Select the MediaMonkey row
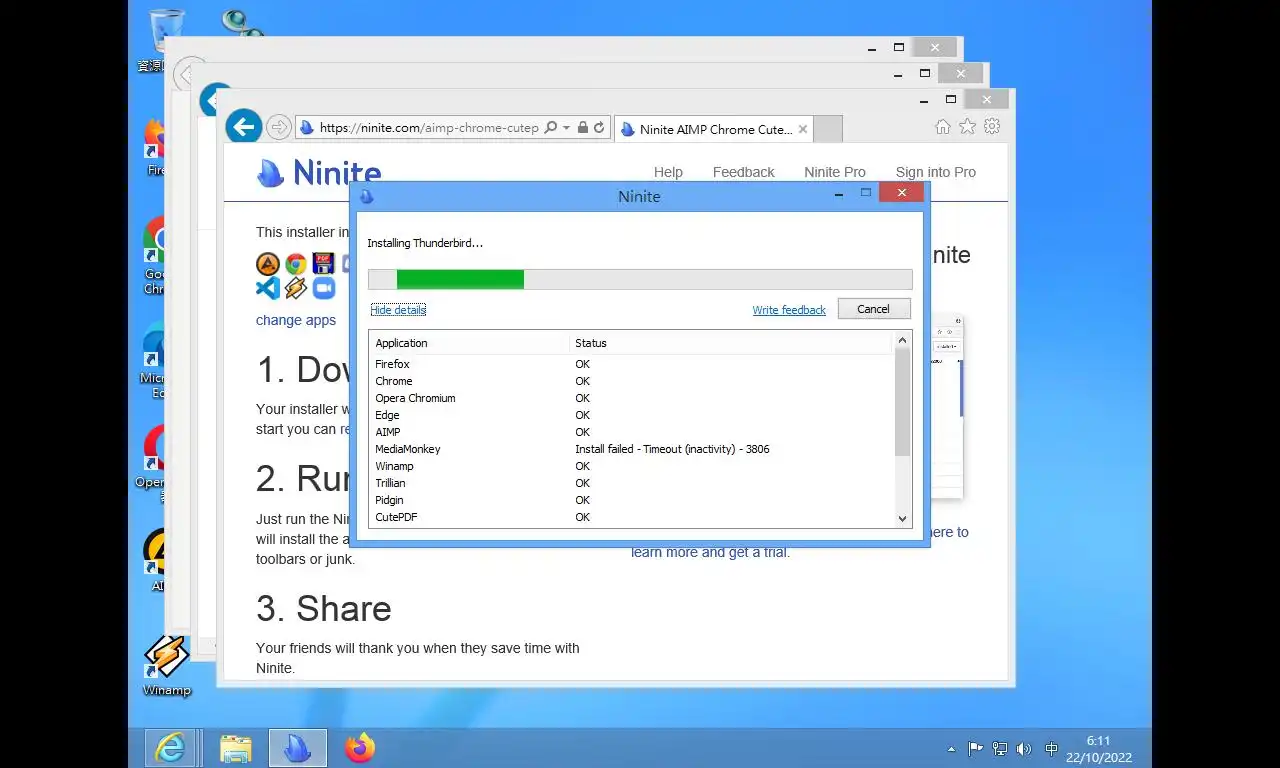Viewport: 1280px width, 768px height. (632, 449)
